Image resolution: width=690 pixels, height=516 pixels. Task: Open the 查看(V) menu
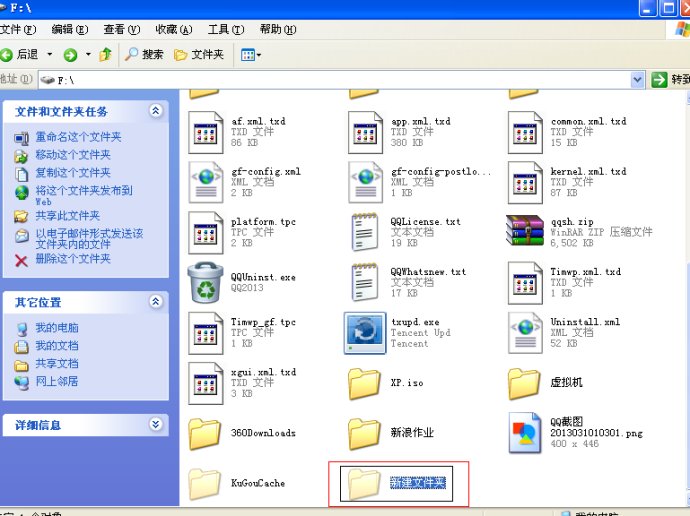pos(121,29)
